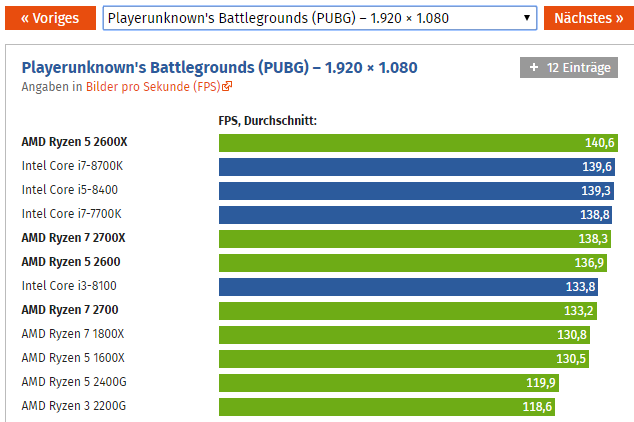Select the AMD Ryzen 7 1800X label
This screenshot has height=422, width=634.
[x=73, y=334]
